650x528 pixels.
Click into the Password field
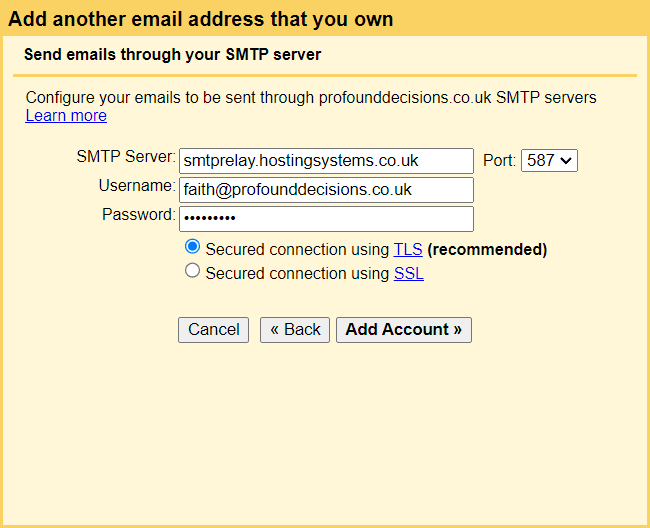tap(326, 218)
